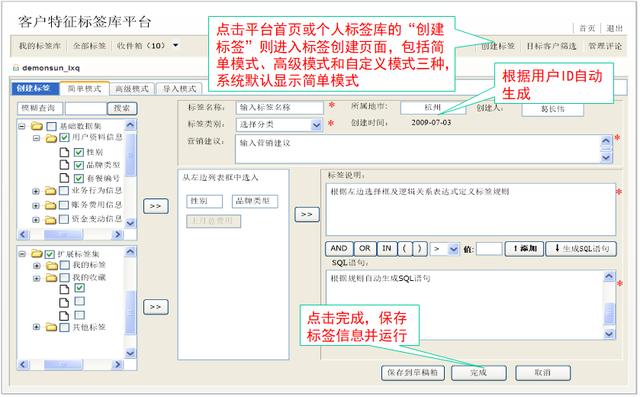Click the 标签名称 input field
640x397 pixels.
point(280,107)
